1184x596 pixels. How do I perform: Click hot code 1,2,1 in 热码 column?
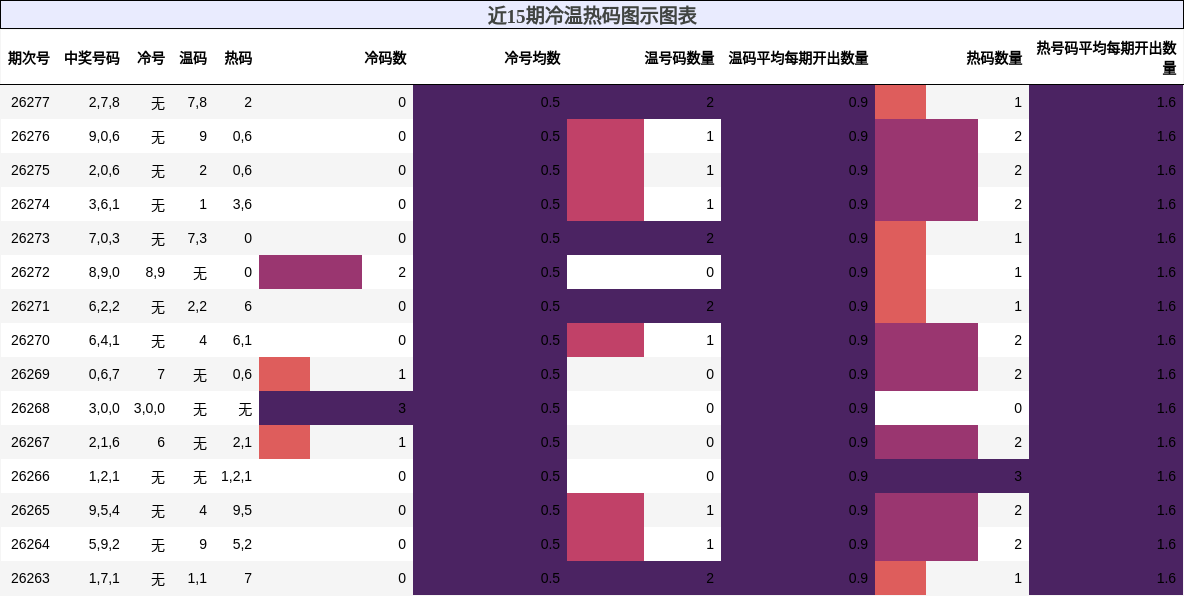(236, 476)
